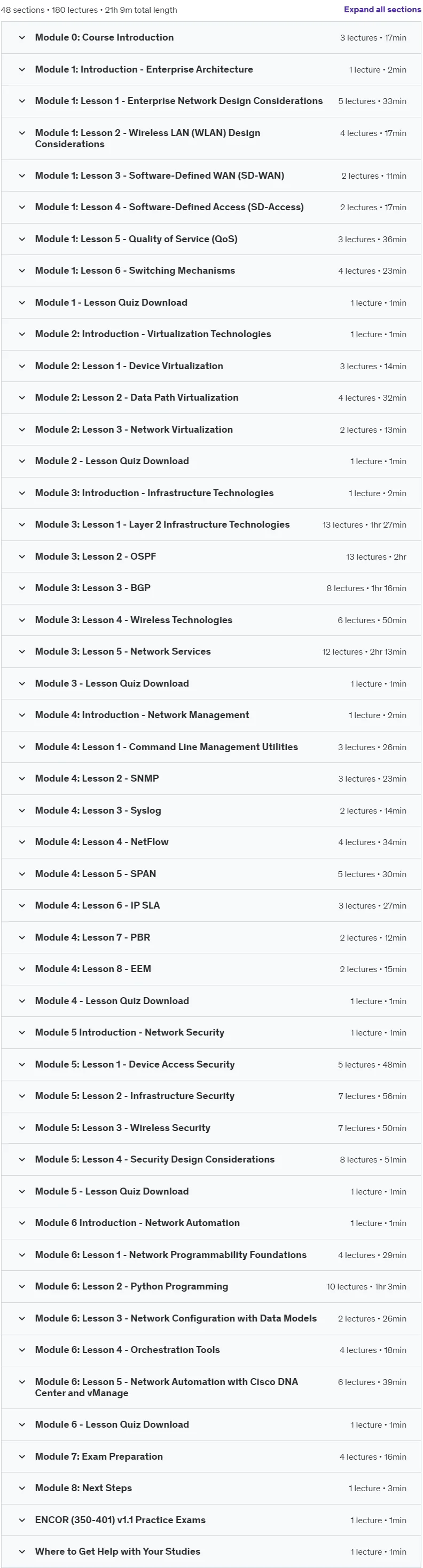Open Module 1: Lesson 5 - Quality of Service section
The height and width of the screenshot is (1568, 423).
tap(211, 239)
